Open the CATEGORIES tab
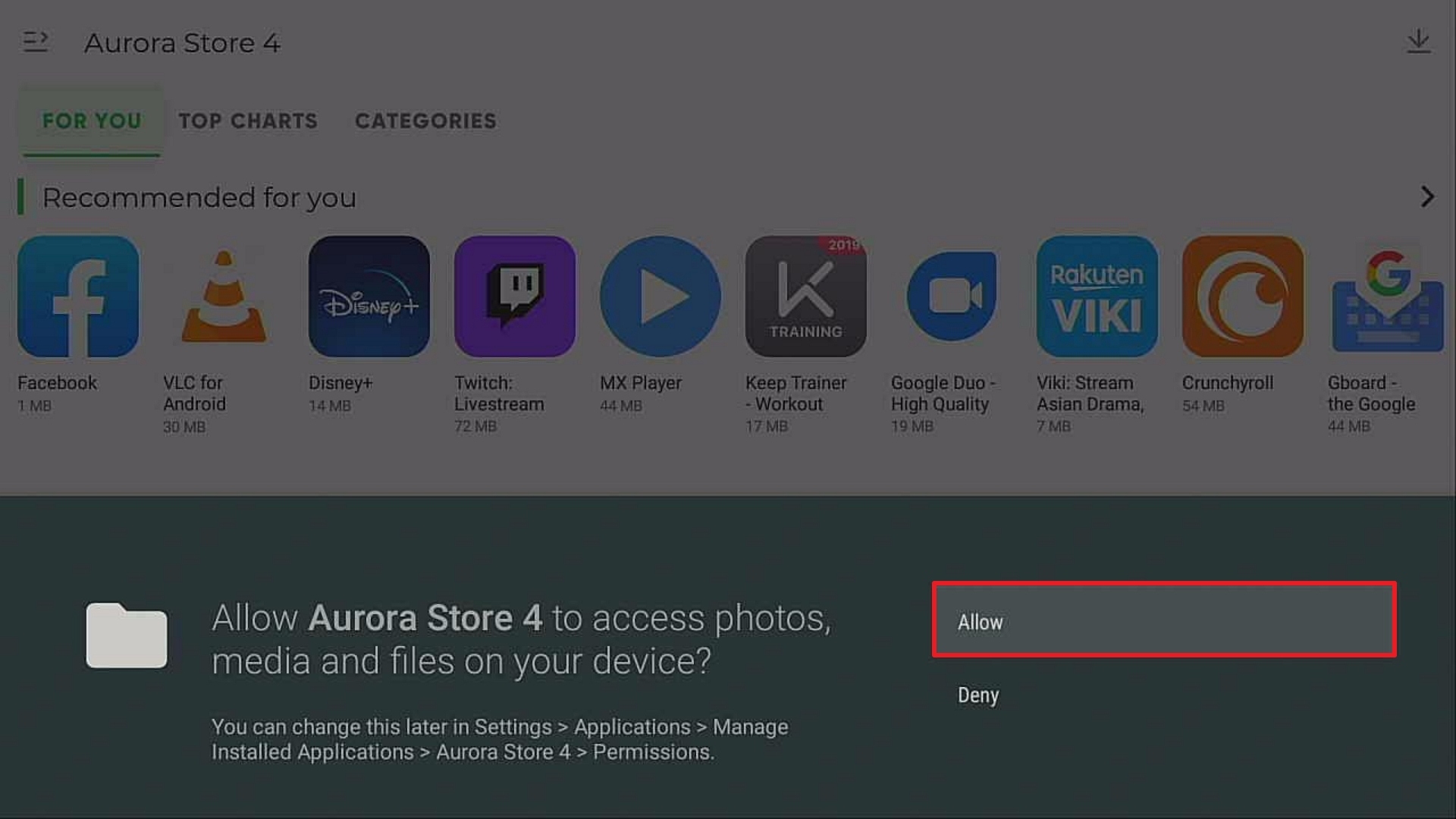This screenshot has width=1456, height=819. [425, 121]
